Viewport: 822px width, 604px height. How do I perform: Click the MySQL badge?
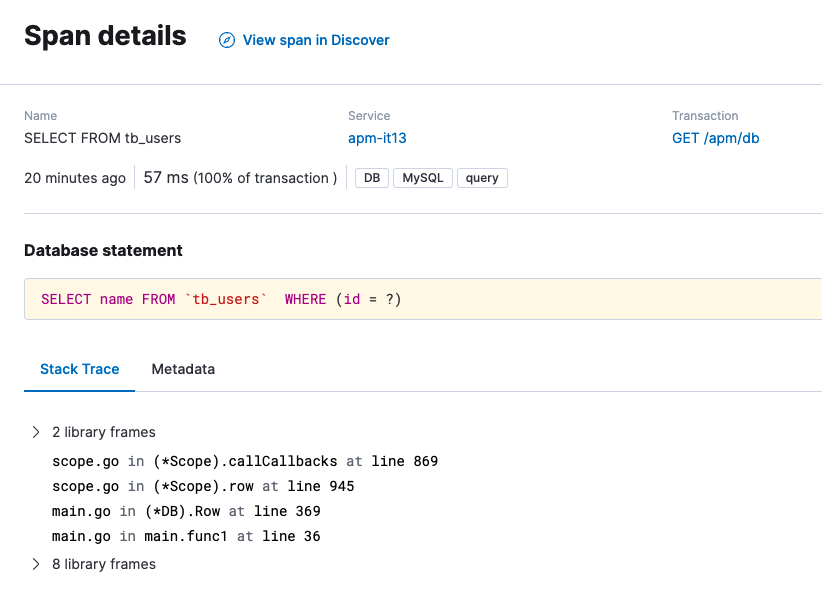(423, 178)
